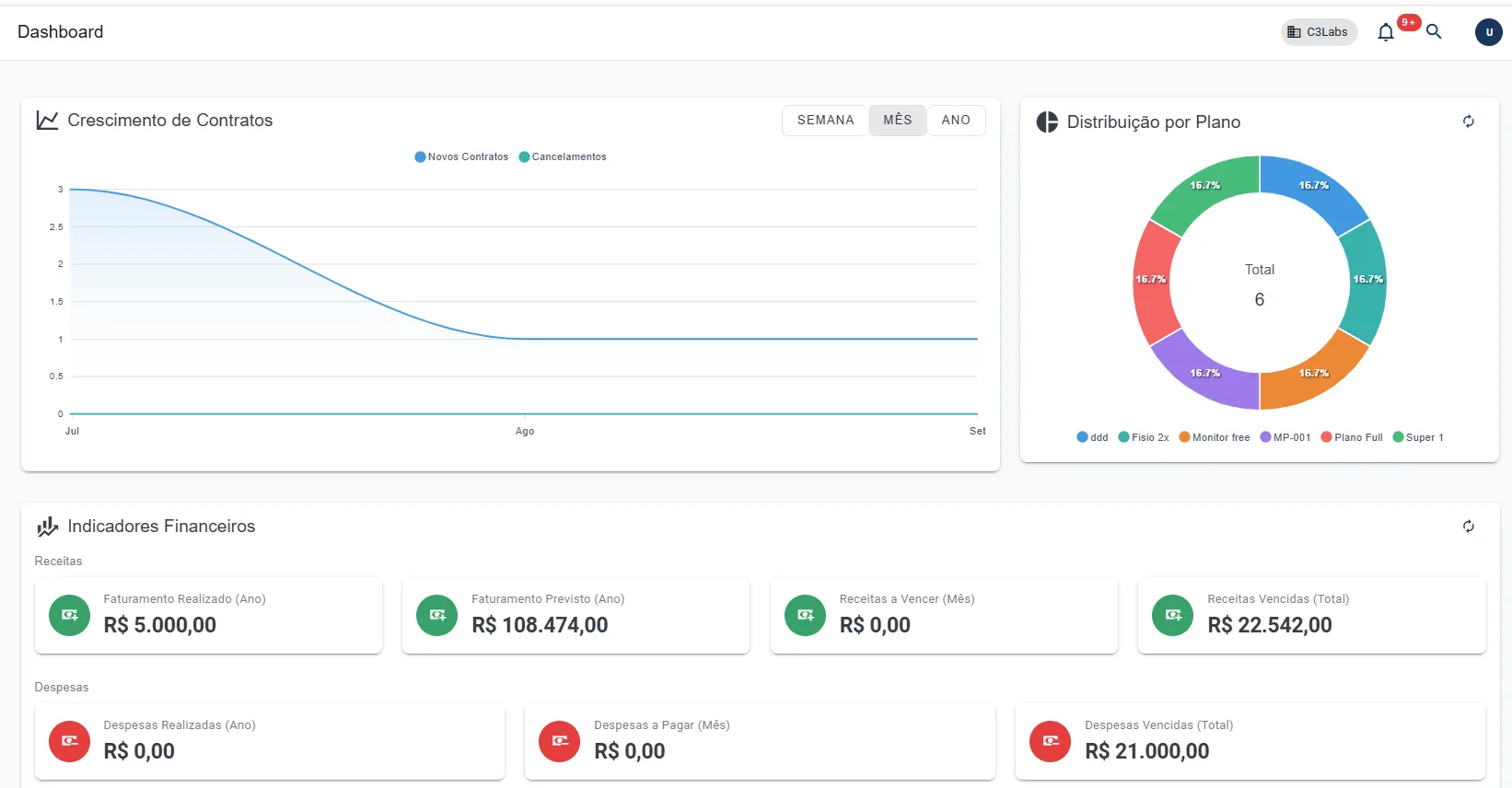Viewport: 1512px width, 788px height.
Task: Click the red icon on Despesas a Pagar card
Action: click(x=560, y=741)
